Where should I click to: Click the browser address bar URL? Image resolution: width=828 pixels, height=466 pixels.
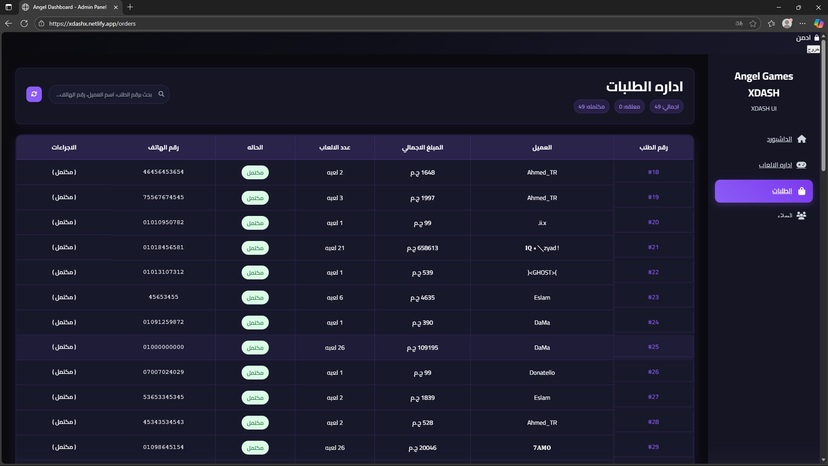(92, 23)
